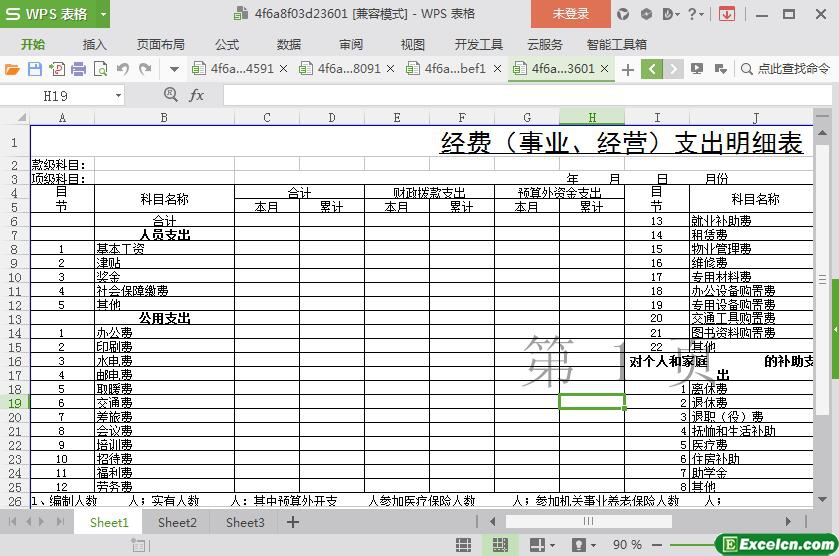839x556 pixels.
Task: Click the horizontal scrollbar left arrow
Action: pos(493,521)
